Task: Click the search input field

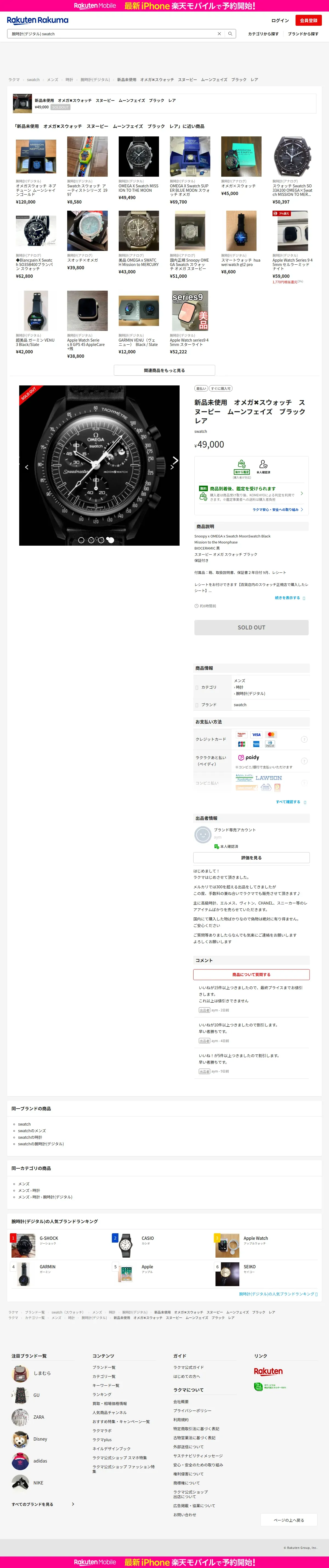Action: point(113,34)
